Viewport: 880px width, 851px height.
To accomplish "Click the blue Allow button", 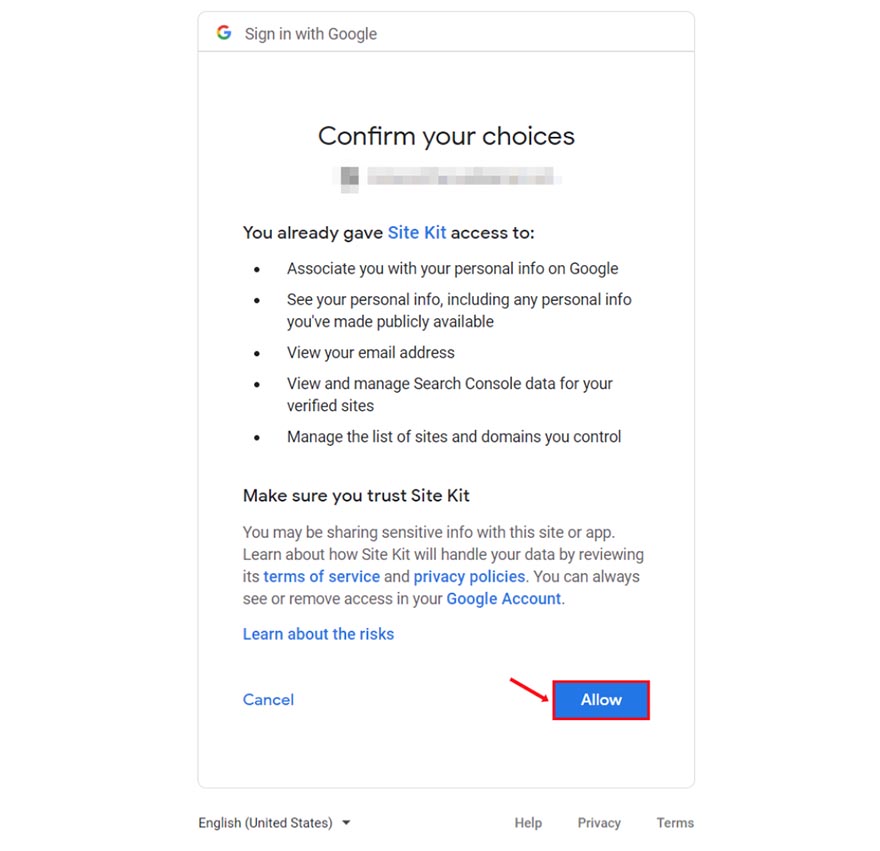I will [x=601, y=700].
